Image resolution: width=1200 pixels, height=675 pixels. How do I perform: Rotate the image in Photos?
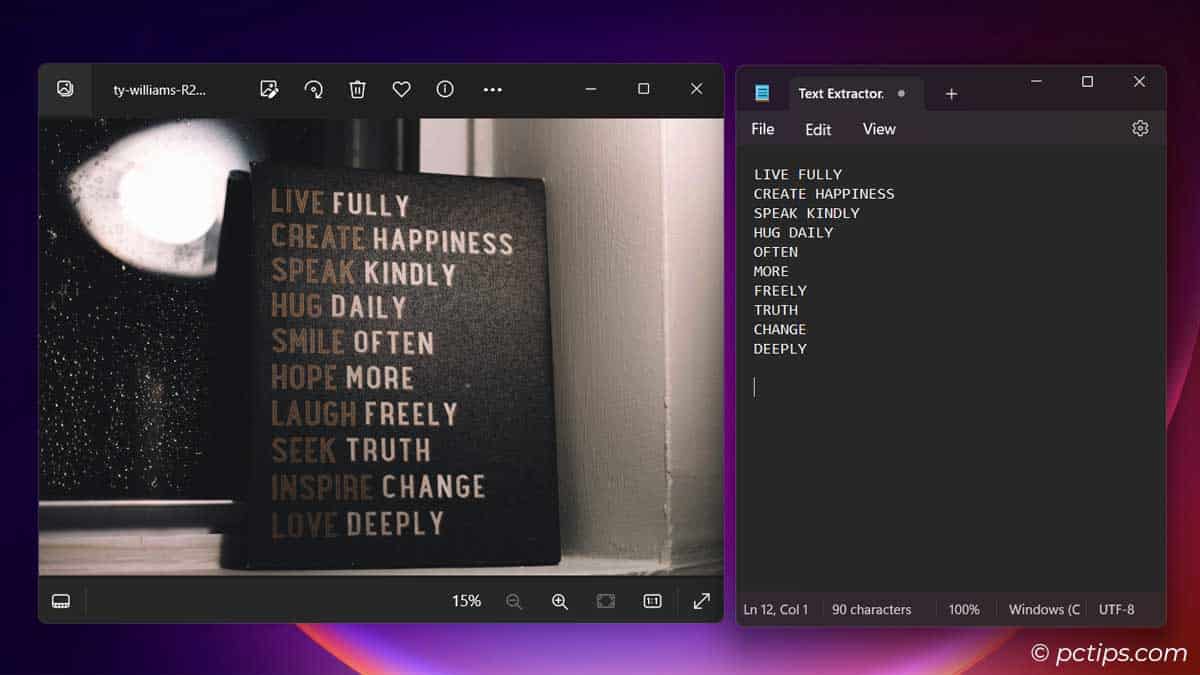tap(314, 89)
